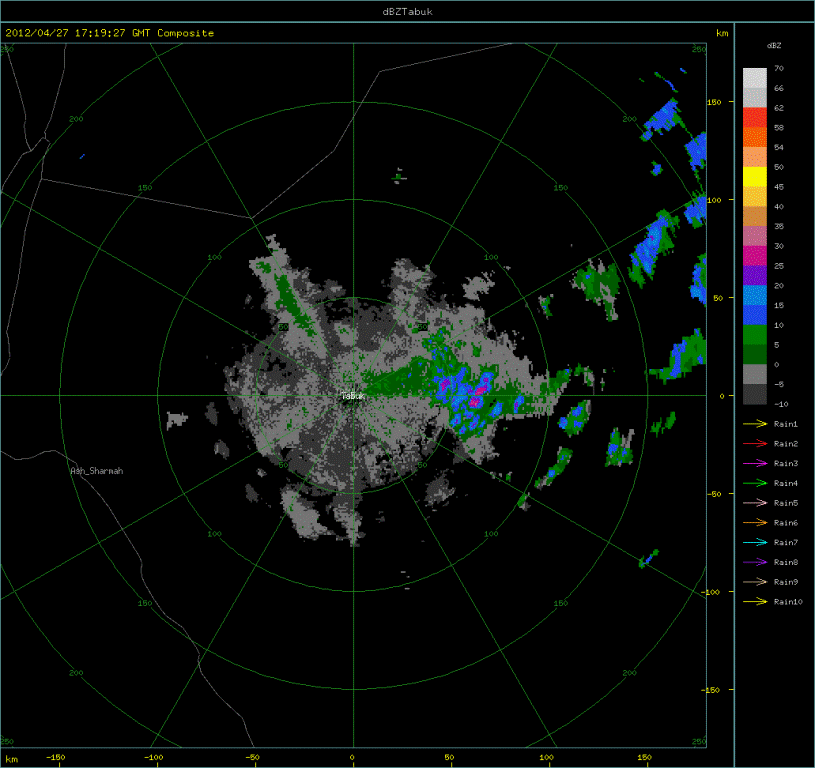Viewport: 815px width, 768px height.
Task: Click the "Tabuk" radar center label
Action: click(353, 396)
